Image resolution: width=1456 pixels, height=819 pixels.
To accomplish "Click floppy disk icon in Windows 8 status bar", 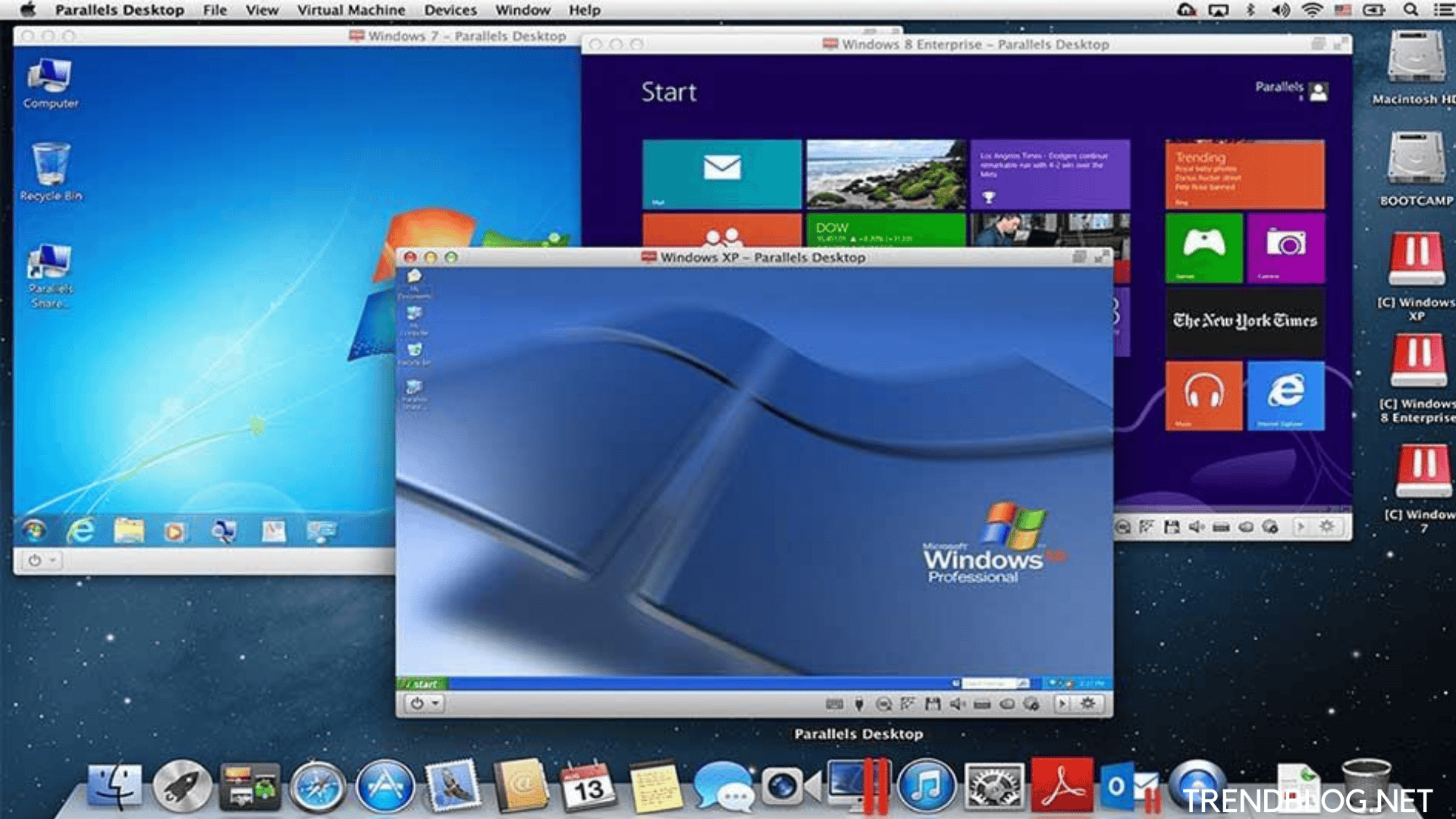I will (1172, 526).
